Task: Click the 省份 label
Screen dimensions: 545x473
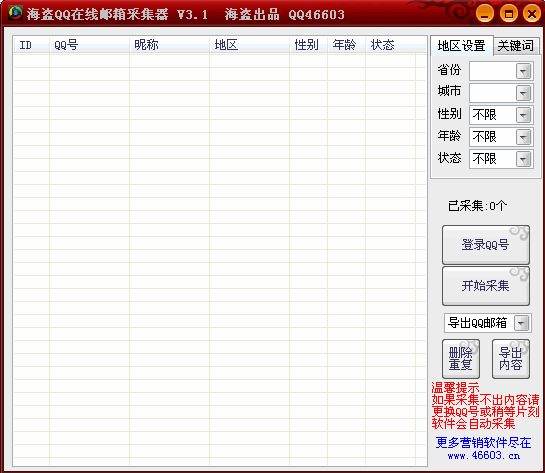Action: [x=449, y=70]
